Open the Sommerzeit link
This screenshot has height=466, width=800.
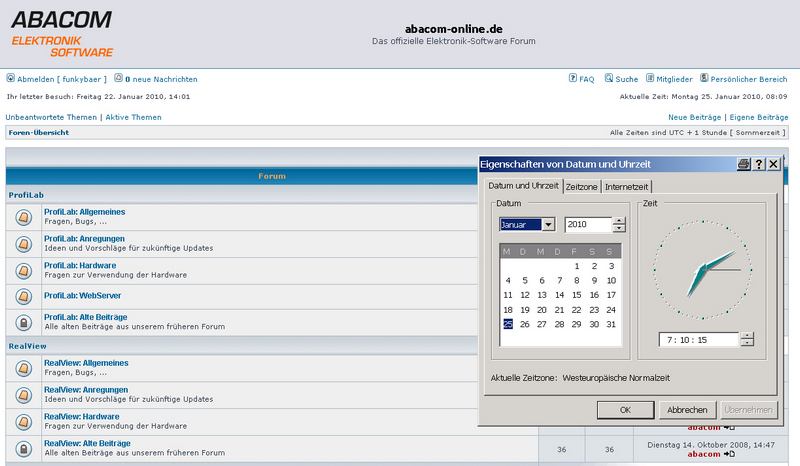(x=758, y=132)
